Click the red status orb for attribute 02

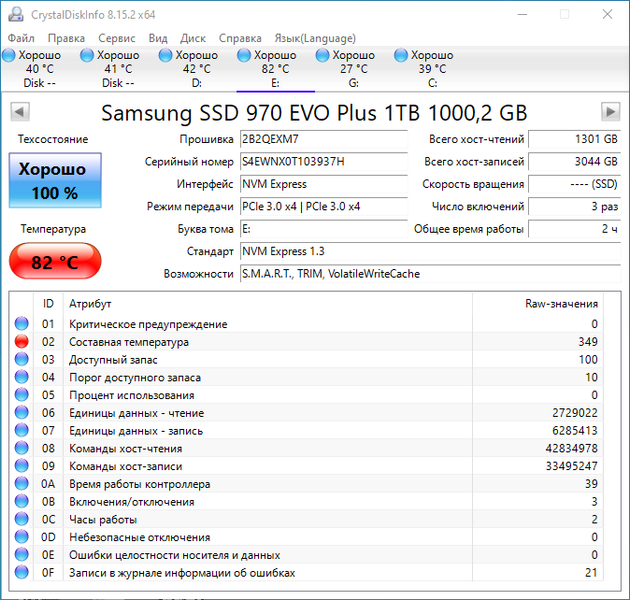coord(22,341)
